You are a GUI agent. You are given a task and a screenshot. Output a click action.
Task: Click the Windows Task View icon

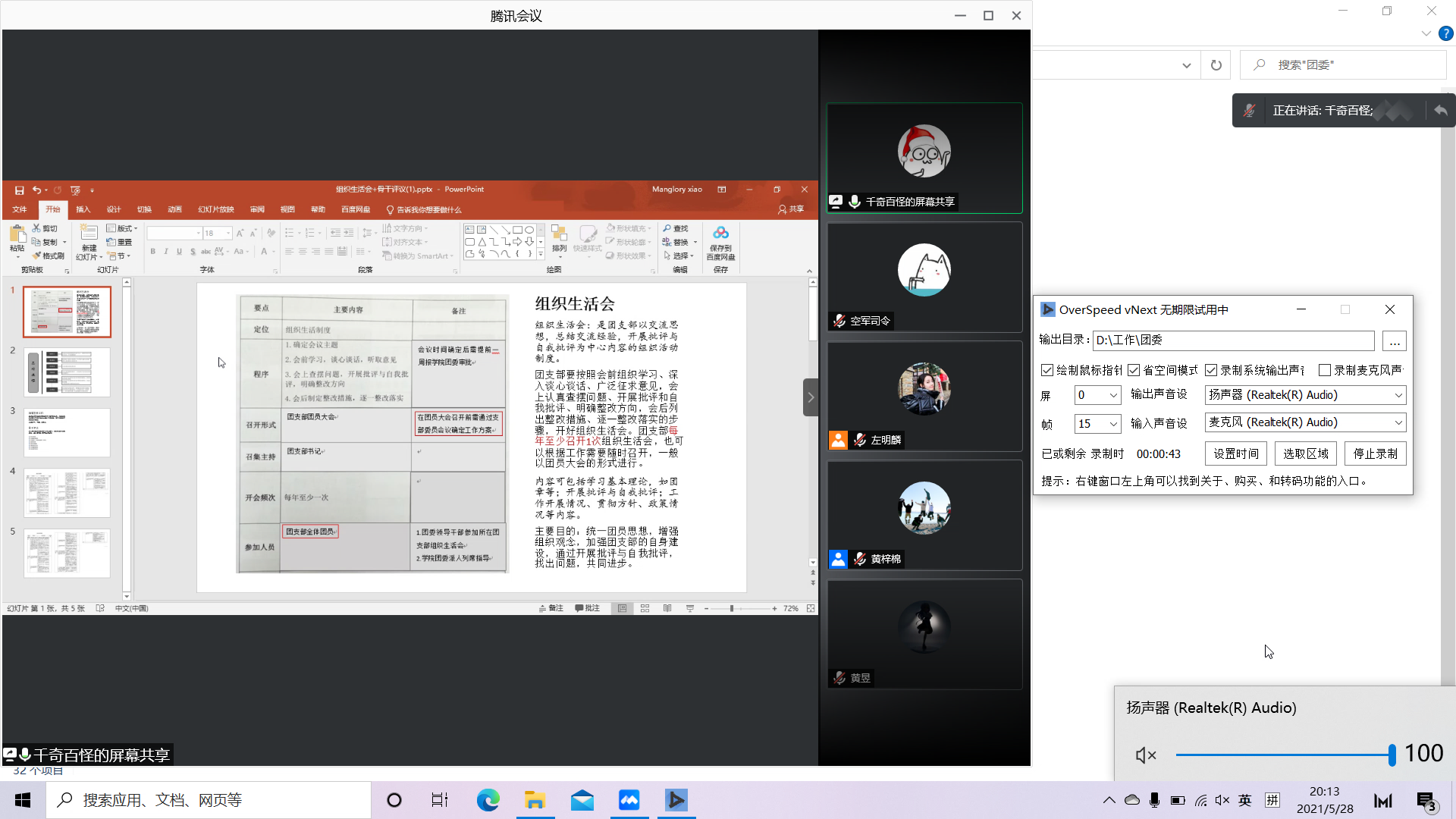[x=440, y=800]
